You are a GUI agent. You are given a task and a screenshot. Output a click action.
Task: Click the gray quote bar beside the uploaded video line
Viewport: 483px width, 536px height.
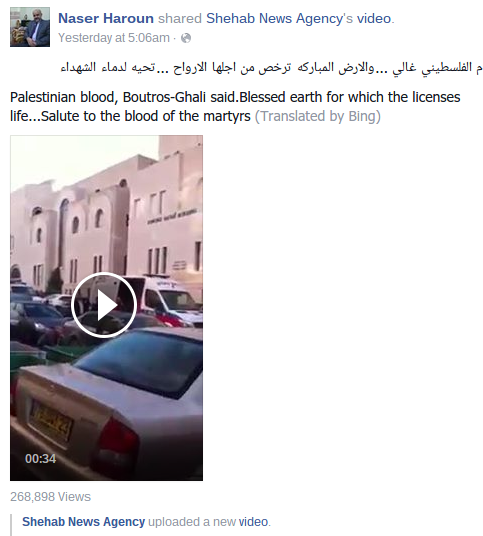(x=12, y=525)
